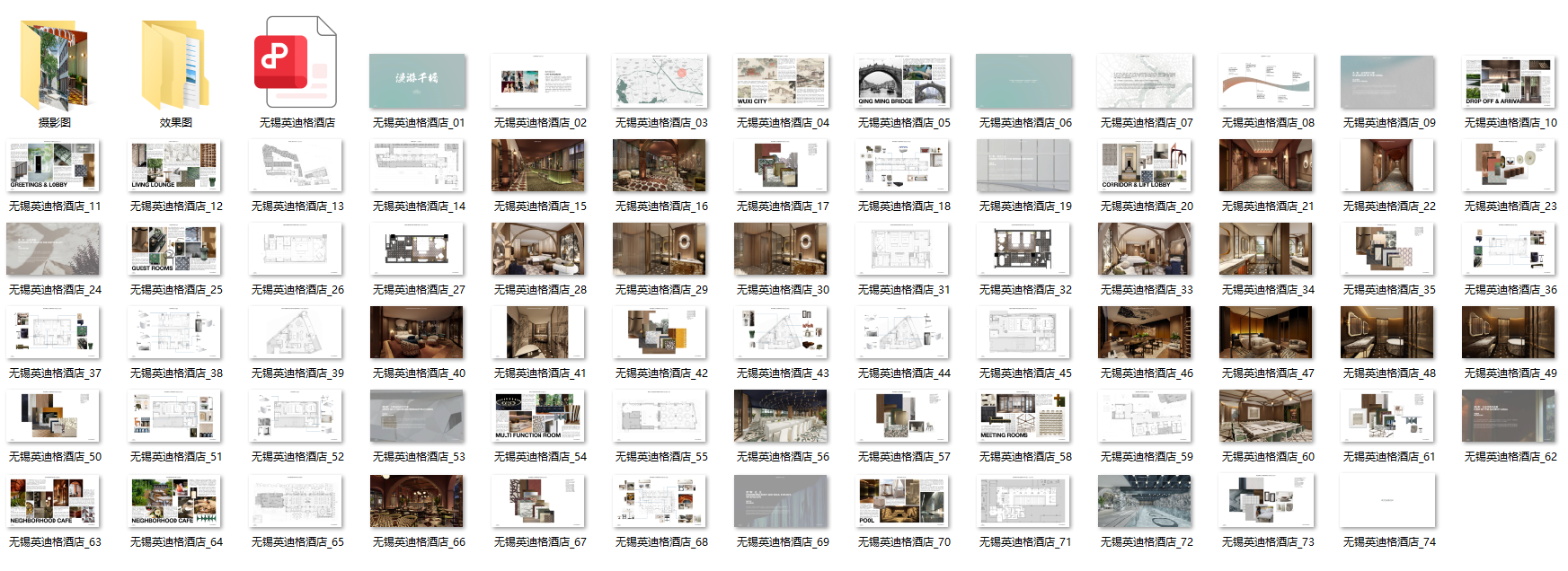Select thumbnail 无锡英迪格酒店_10
The height and width of the screenshot is (571, 1568).
1510,81
